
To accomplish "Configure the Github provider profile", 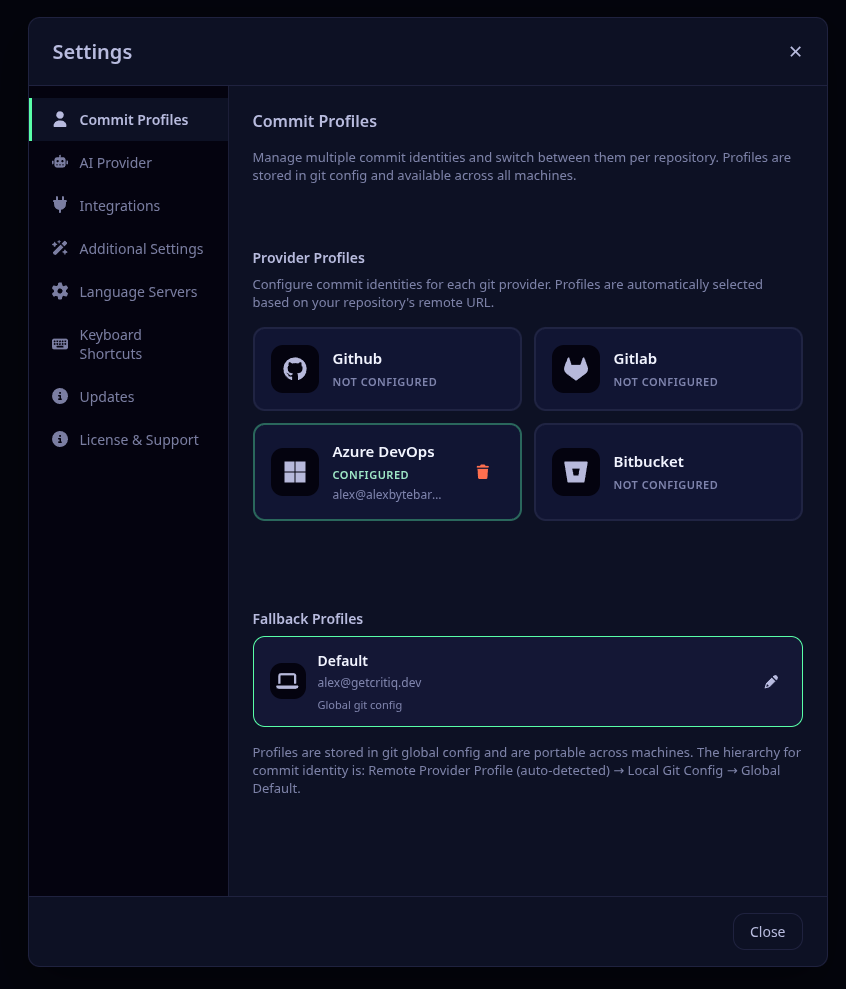I will [x=387, y=368].
